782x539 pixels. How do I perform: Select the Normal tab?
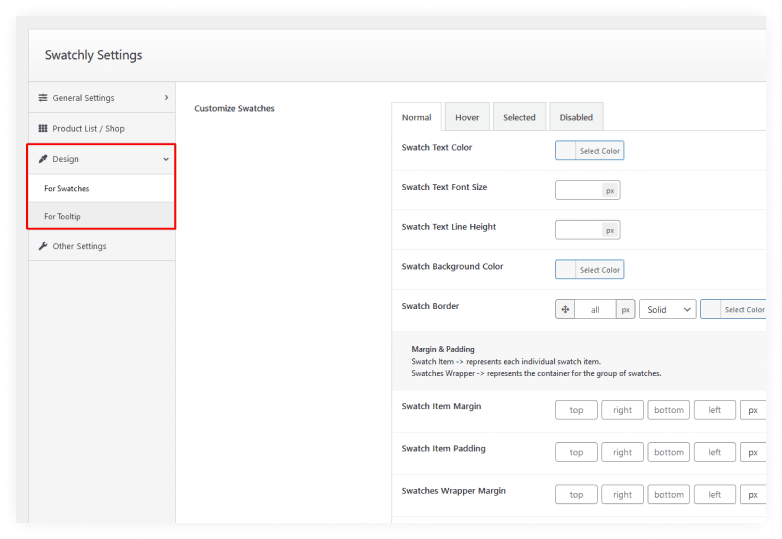tap(416, 118)
